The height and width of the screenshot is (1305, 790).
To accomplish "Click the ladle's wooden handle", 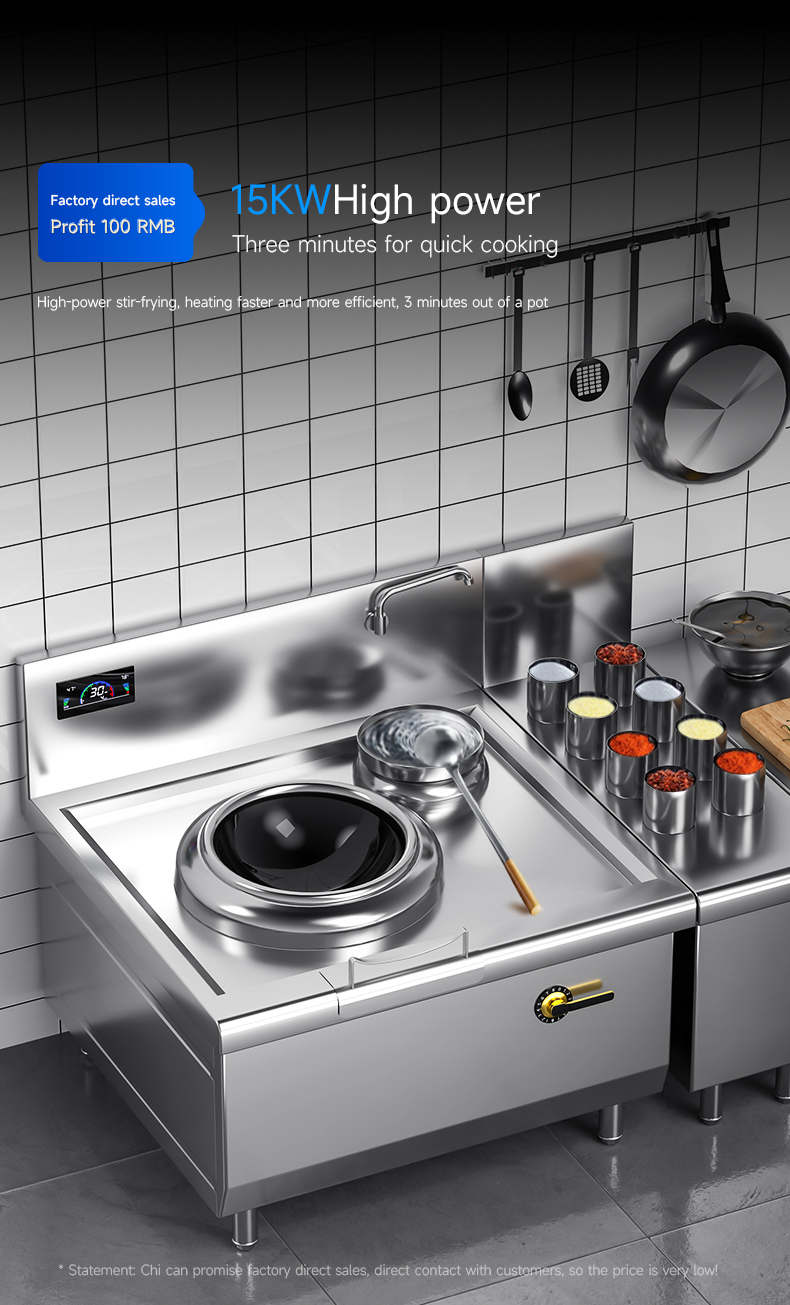I will (521, 885).
